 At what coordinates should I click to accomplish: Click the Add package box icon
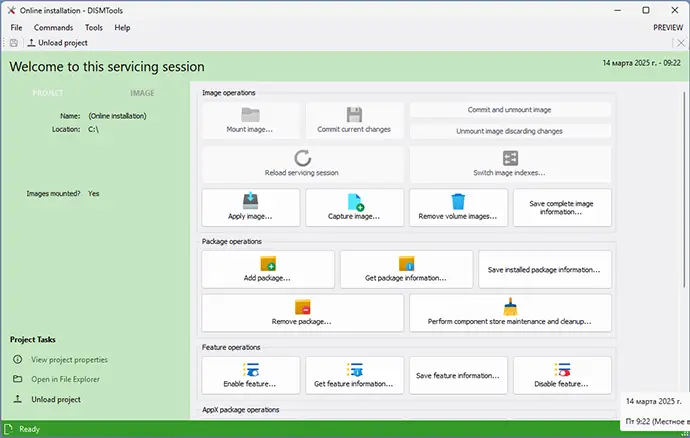pos(268,263)
